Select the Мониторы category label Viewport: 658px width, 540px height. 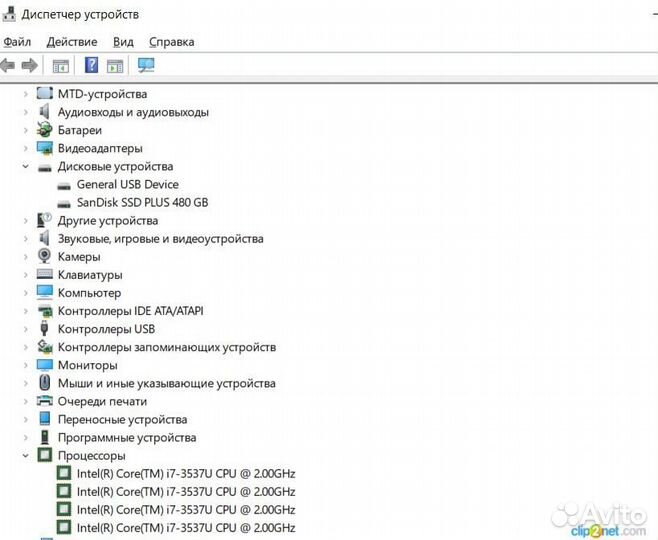point(88,365)
